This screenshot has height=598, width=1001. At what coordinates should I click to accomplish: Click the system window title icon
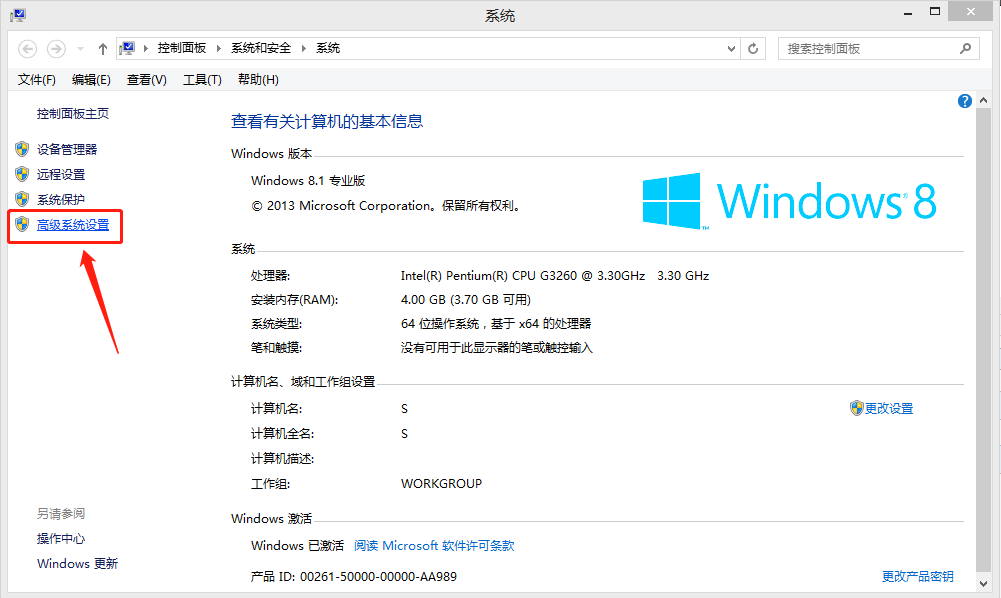click(x=18, y=15)
